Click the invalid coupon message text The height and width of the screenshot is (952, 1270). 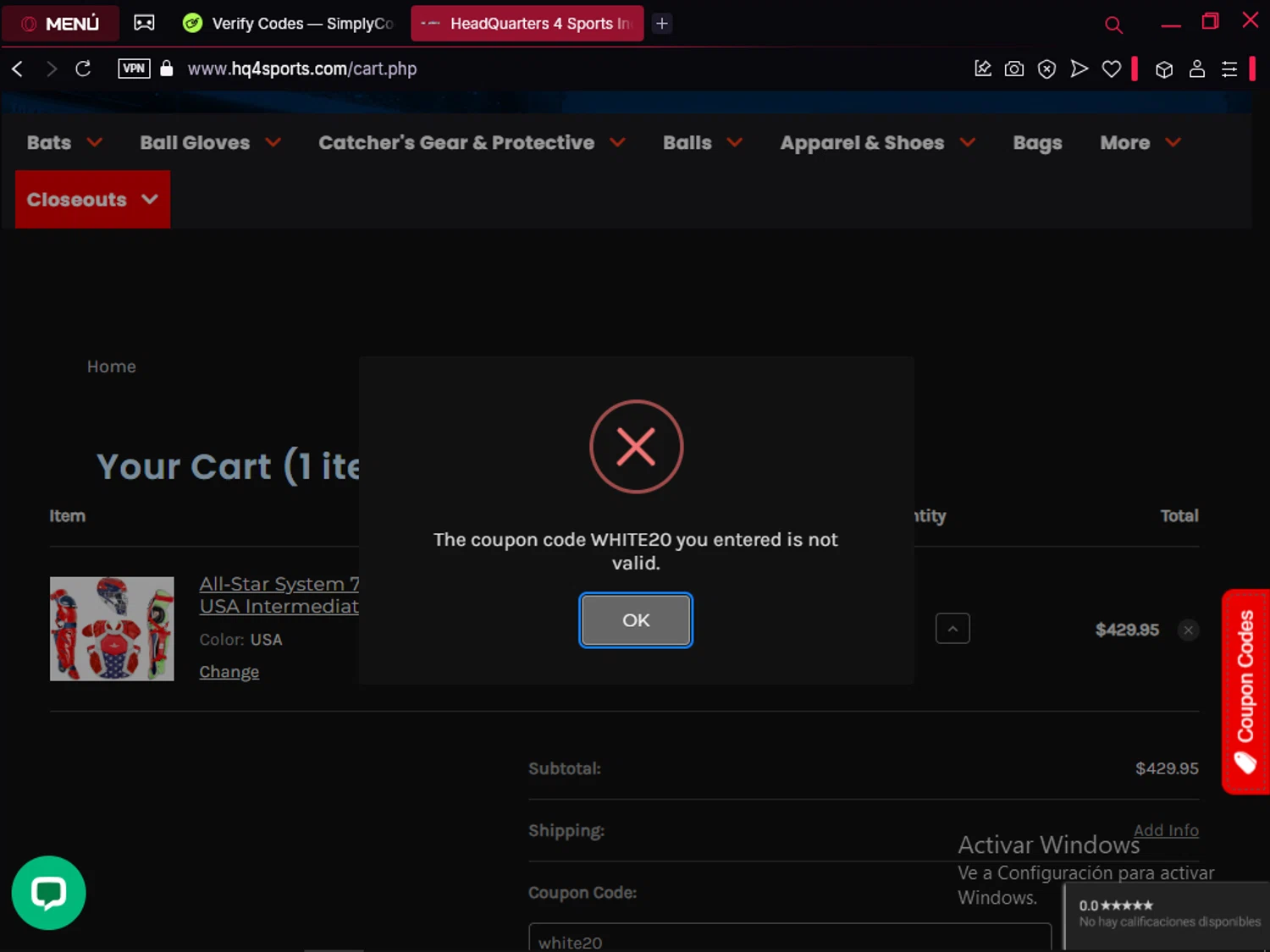636,551
